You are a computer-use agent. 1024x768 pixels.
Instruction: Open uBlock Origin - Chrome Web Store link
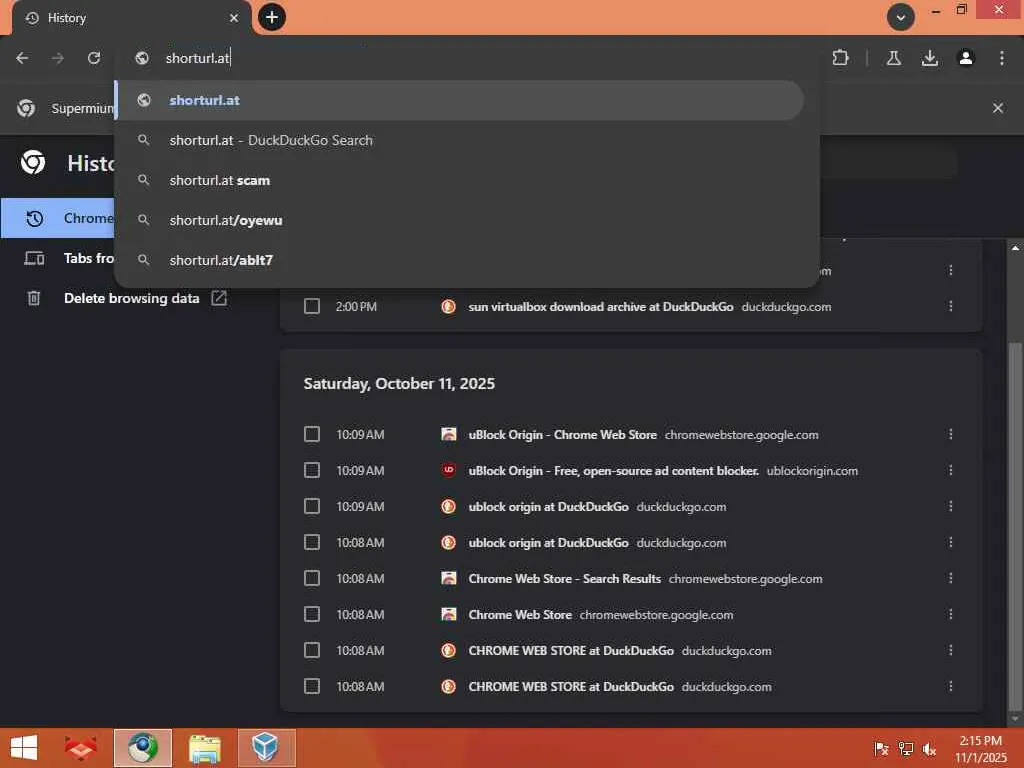coord(562,434)
